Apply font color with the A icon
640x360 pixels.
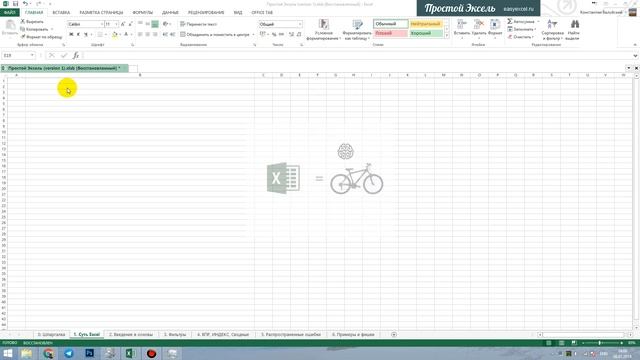[126, 35]
